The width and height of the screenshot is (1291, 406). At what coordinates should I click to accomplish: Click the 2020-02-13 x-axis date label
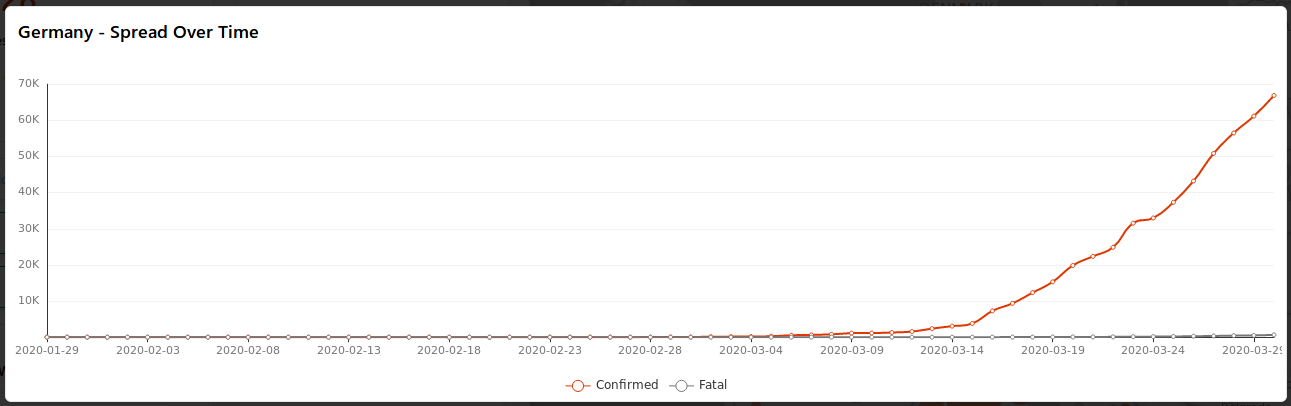click(x=348, y=351)
